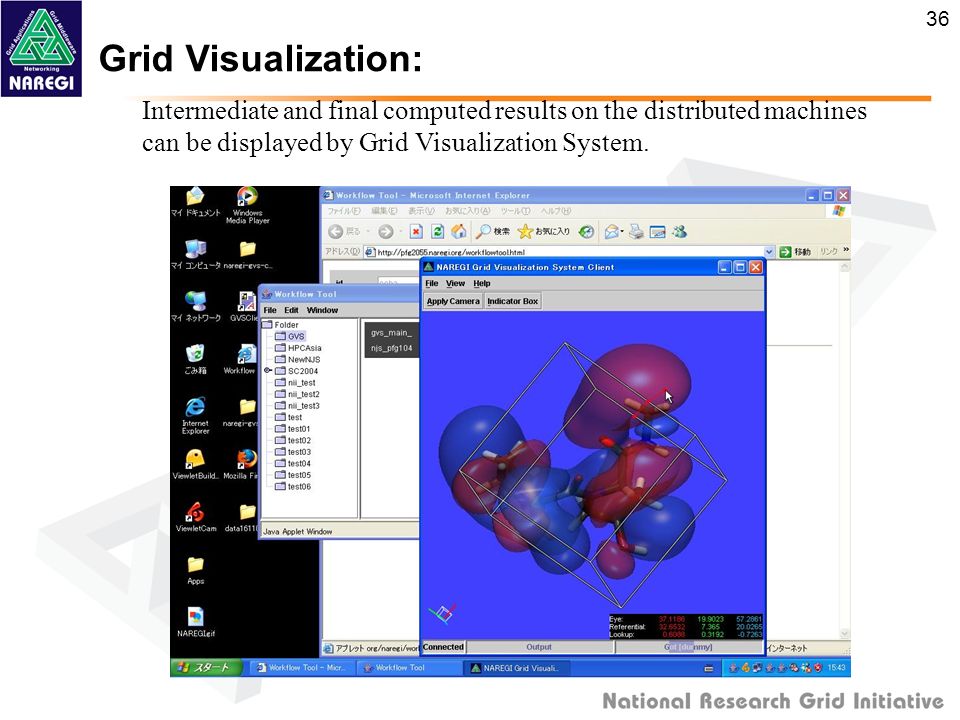The width and height of the screenshot is (960, 720).
Task: Open the My Documents desktop icon
Action: point(195,202)
